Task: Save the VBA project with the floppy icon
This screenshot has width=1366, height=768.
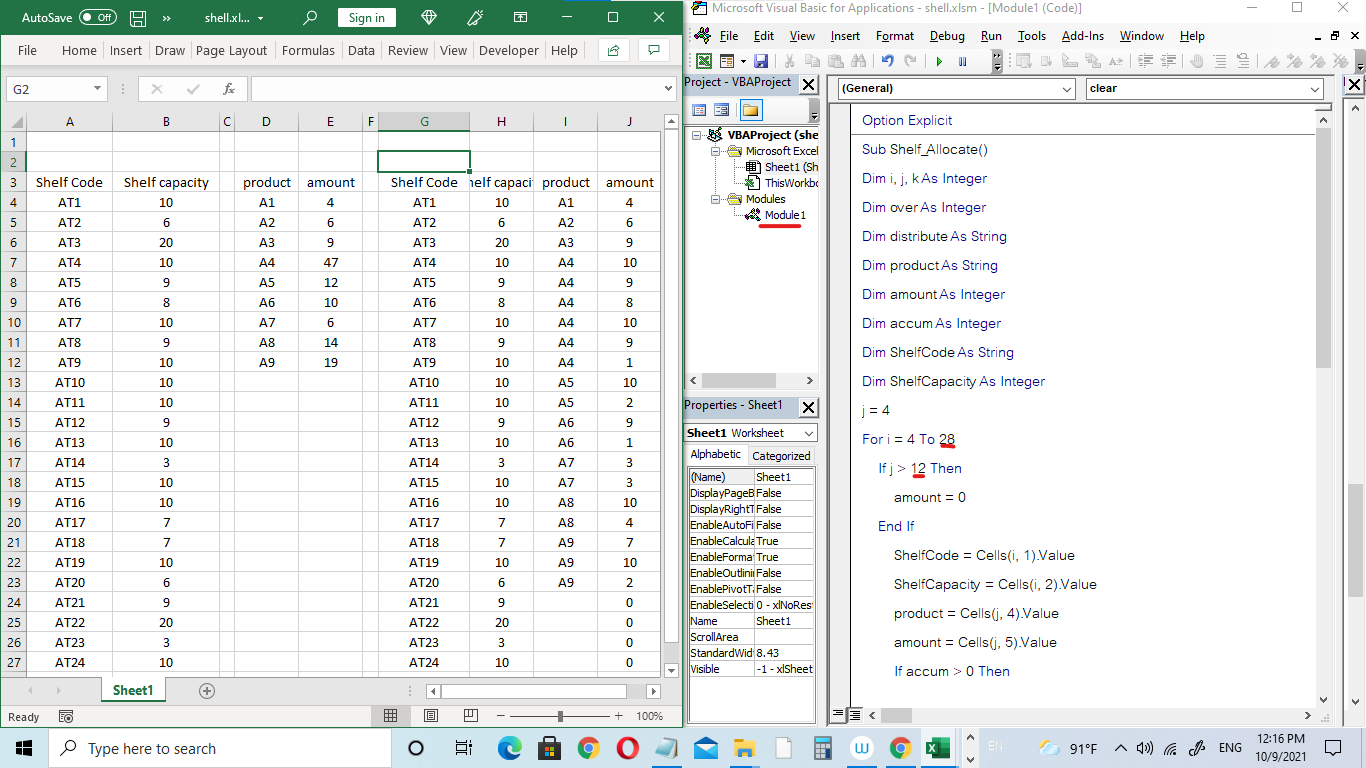Action: tap(760, 61)
